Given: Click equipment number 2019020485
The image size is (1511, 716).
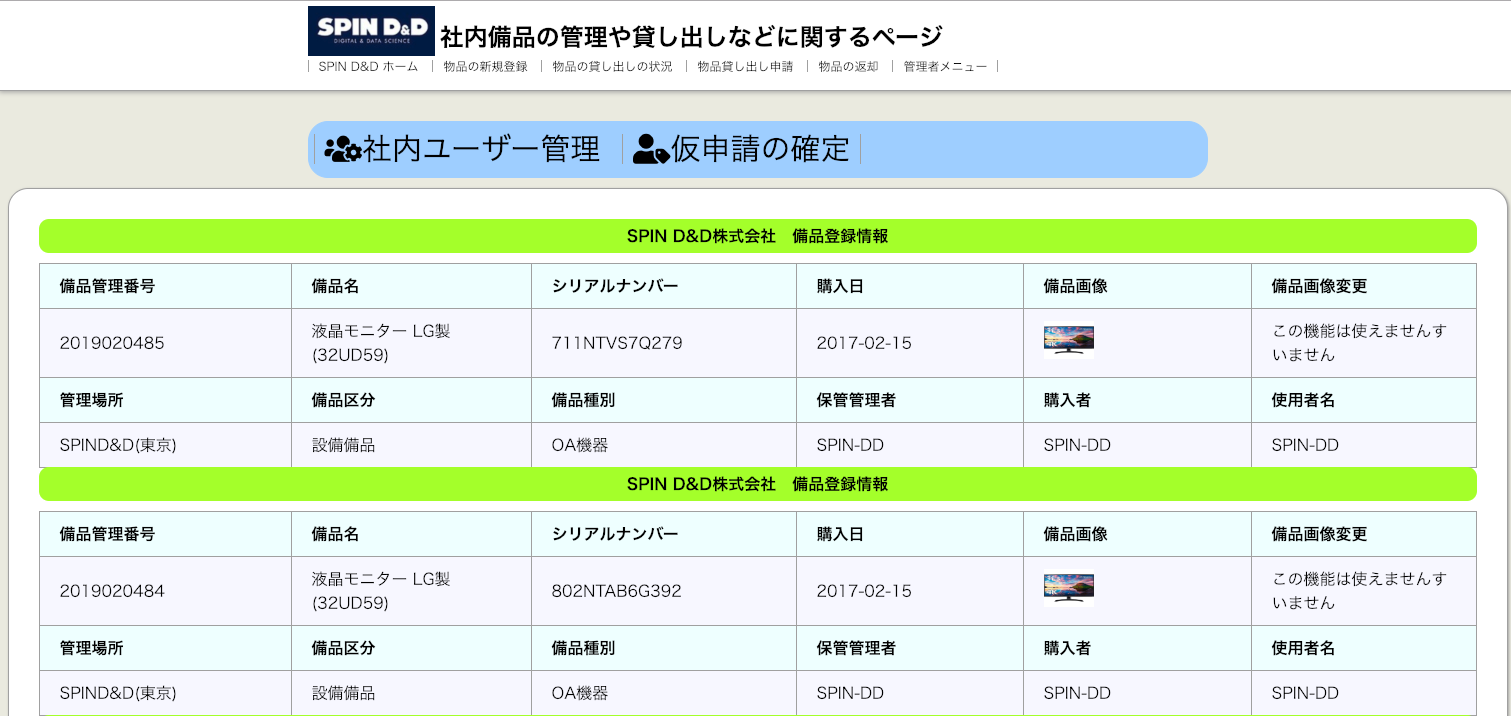Looking at the screenshot, I should tap(112, 343).
